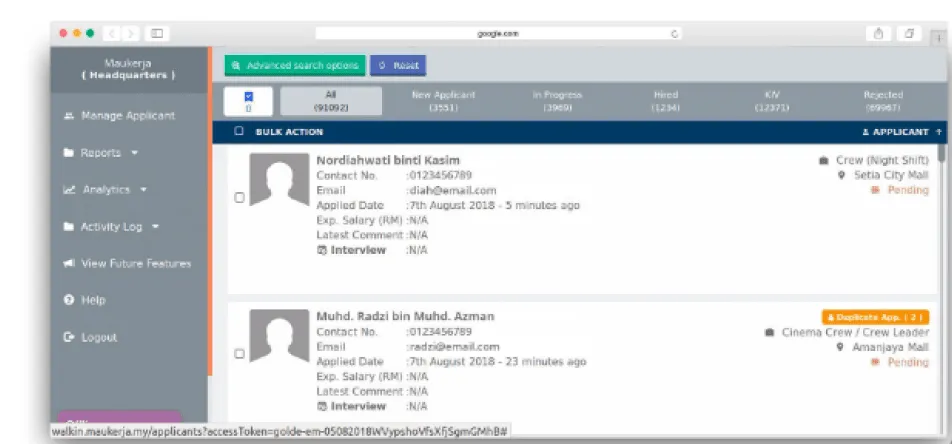Toggle the browser sidebar icon
This screenshot has width=952, height=444.
coord(157,33)
